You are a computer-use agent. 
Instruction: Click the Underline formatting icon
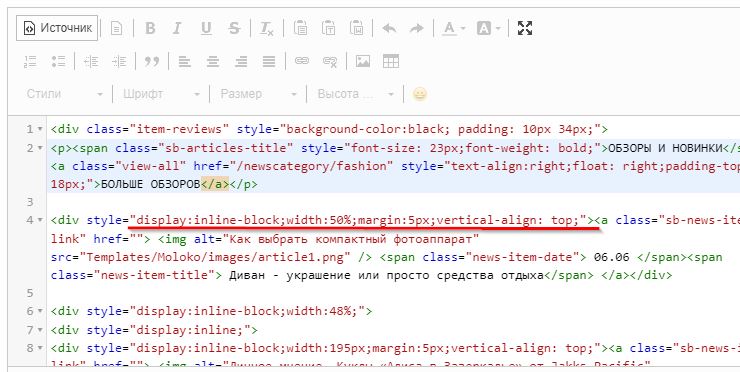click(206, 28)
